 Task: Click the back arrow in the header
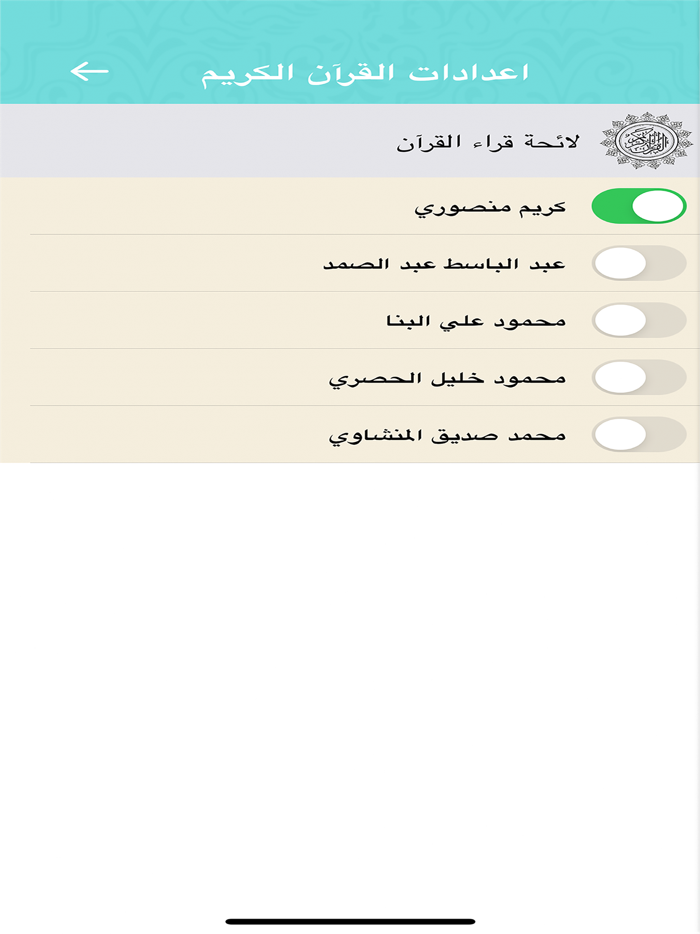88,70
